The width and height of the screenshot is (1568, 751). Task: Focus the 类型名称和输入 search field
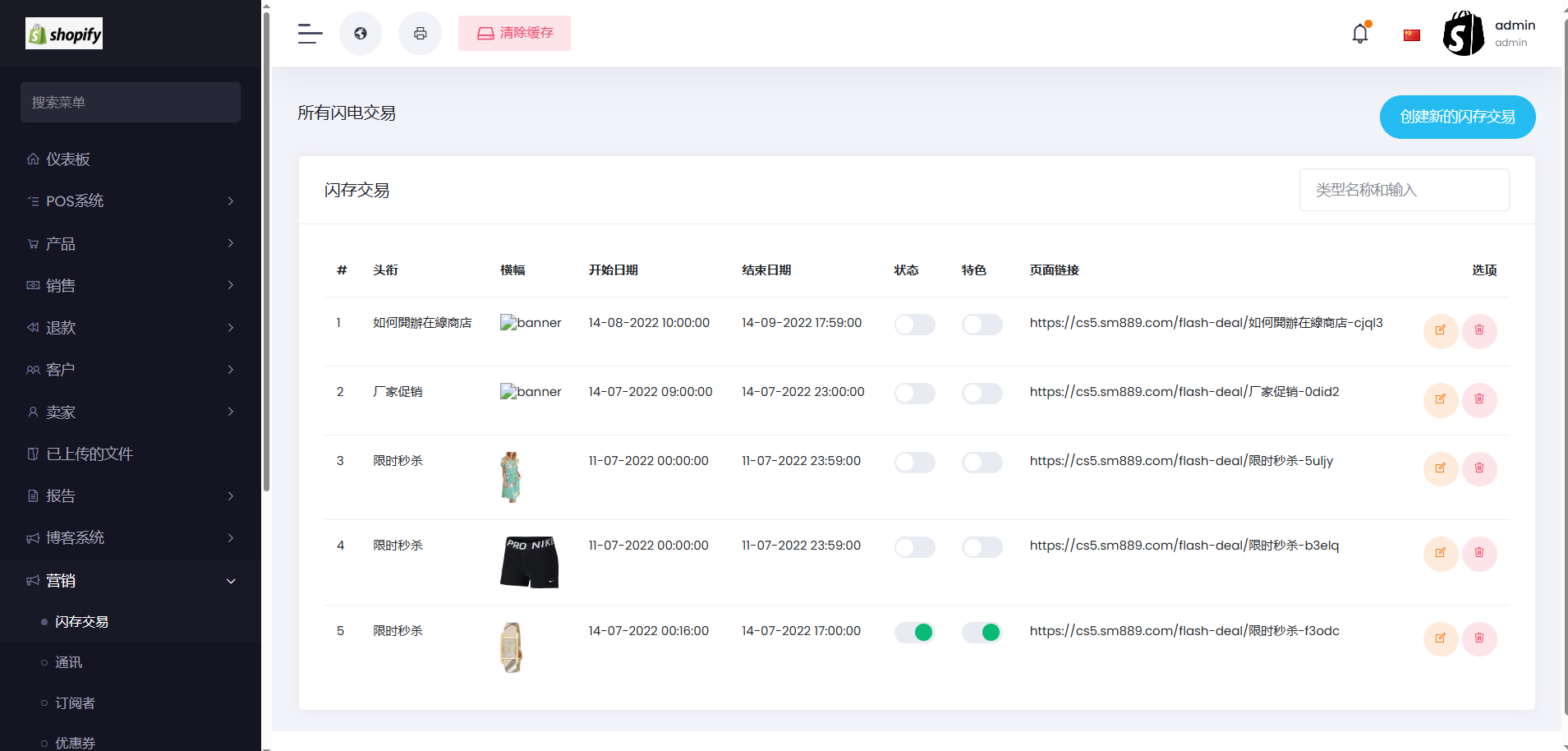[1404, 190]
